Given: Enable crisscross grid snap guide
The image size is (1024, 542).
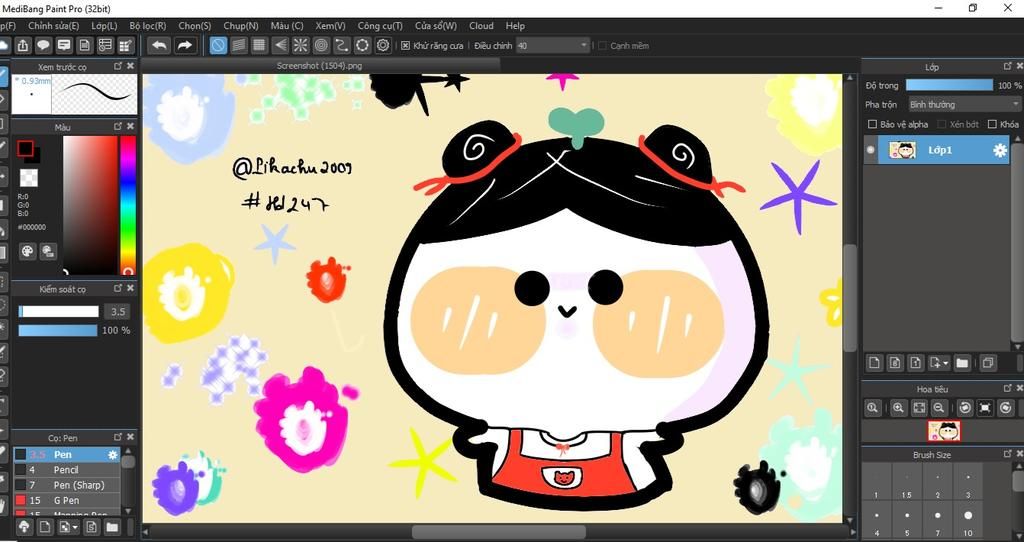Looking at the screenshot, I should coord(259,45).
